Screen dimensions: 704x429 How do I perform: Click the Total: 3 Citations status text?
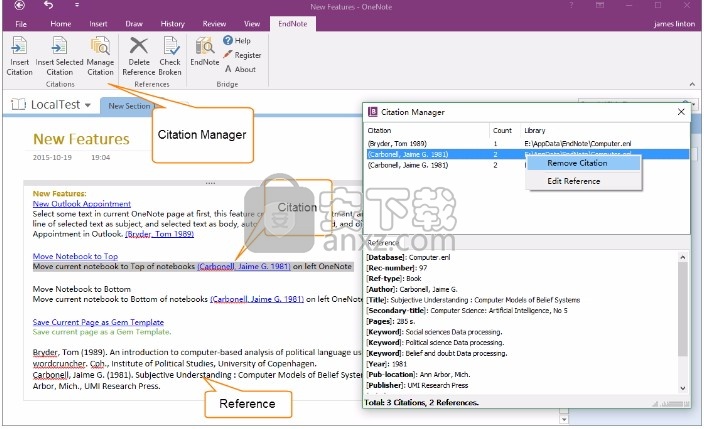(422, 402)
